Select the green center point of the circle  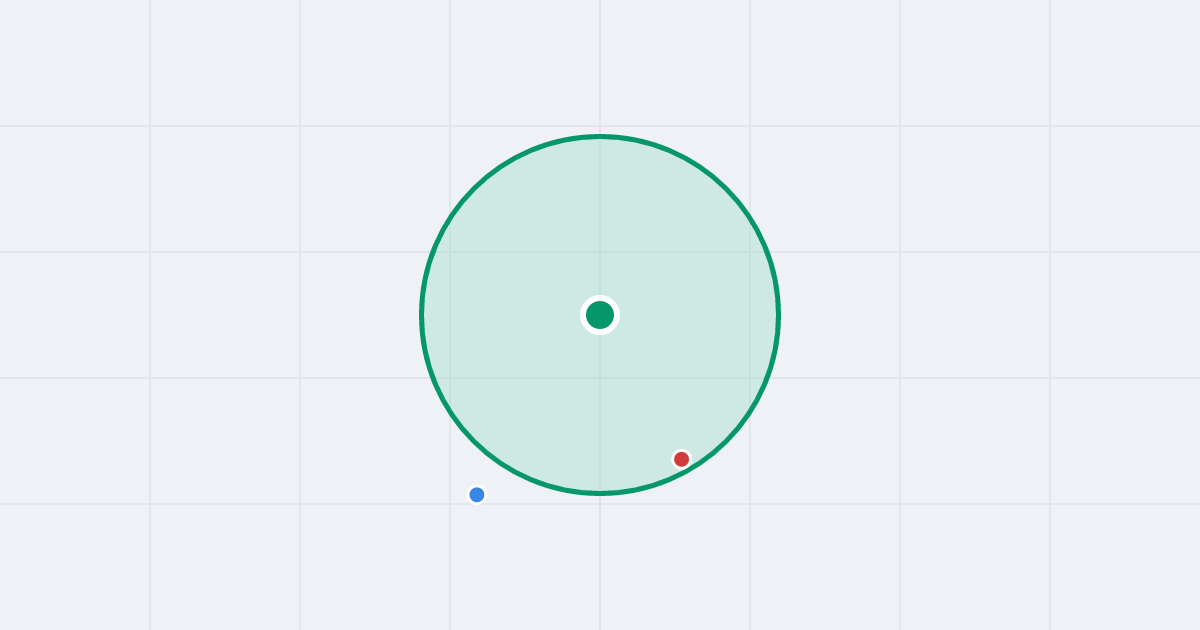(x=600, y=315)
